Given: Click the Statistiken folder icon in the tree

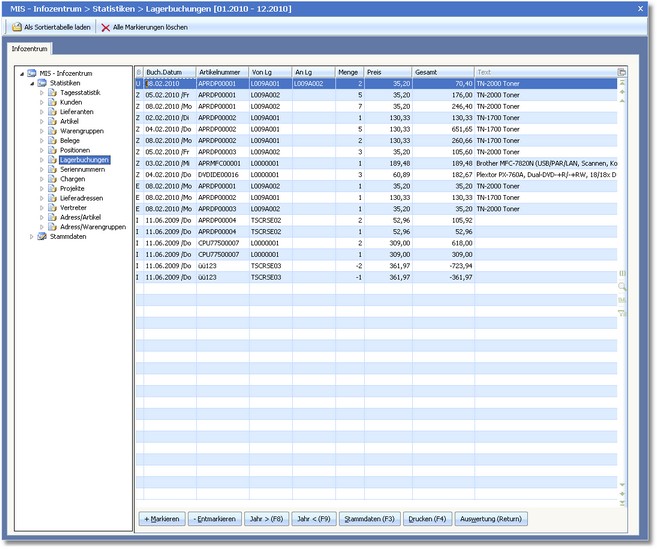Looking at the screenshot, I should 42,82.
